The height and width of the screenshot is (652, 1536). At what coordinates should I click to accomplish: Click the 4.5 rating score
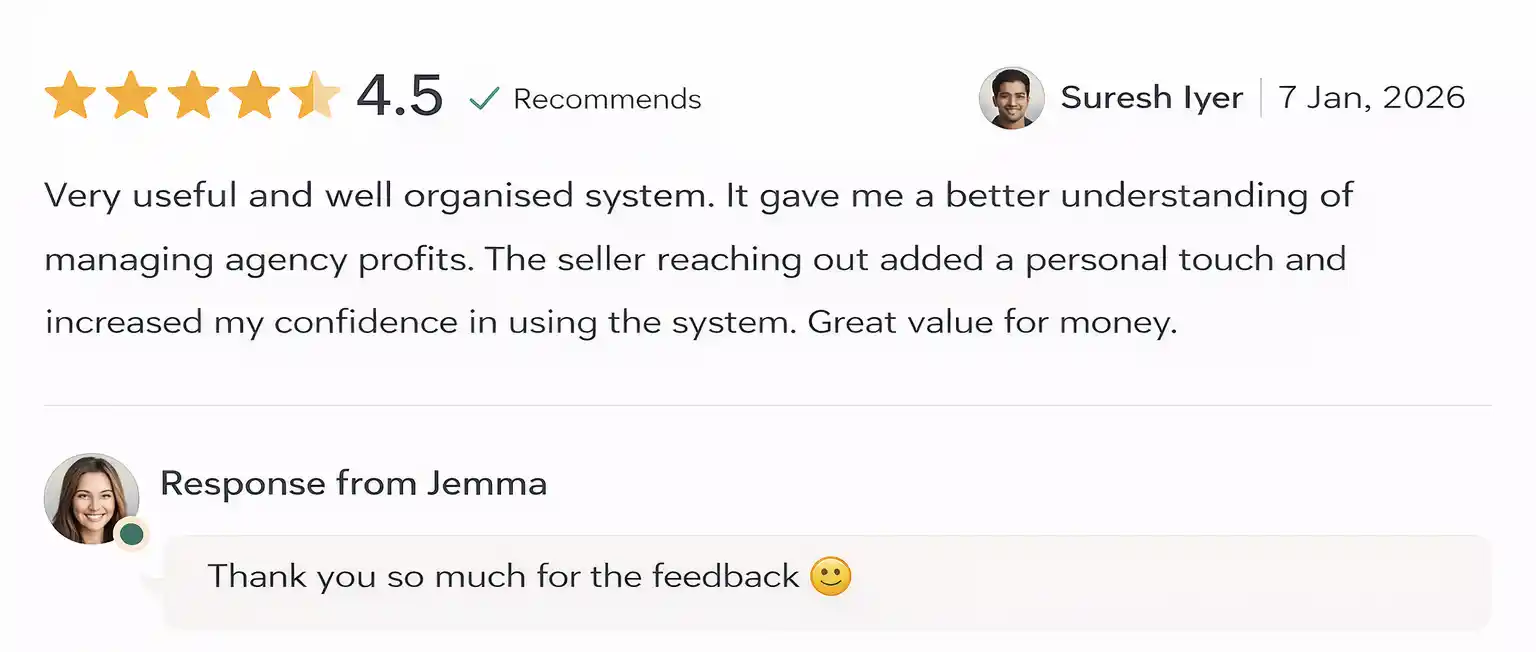399,97
